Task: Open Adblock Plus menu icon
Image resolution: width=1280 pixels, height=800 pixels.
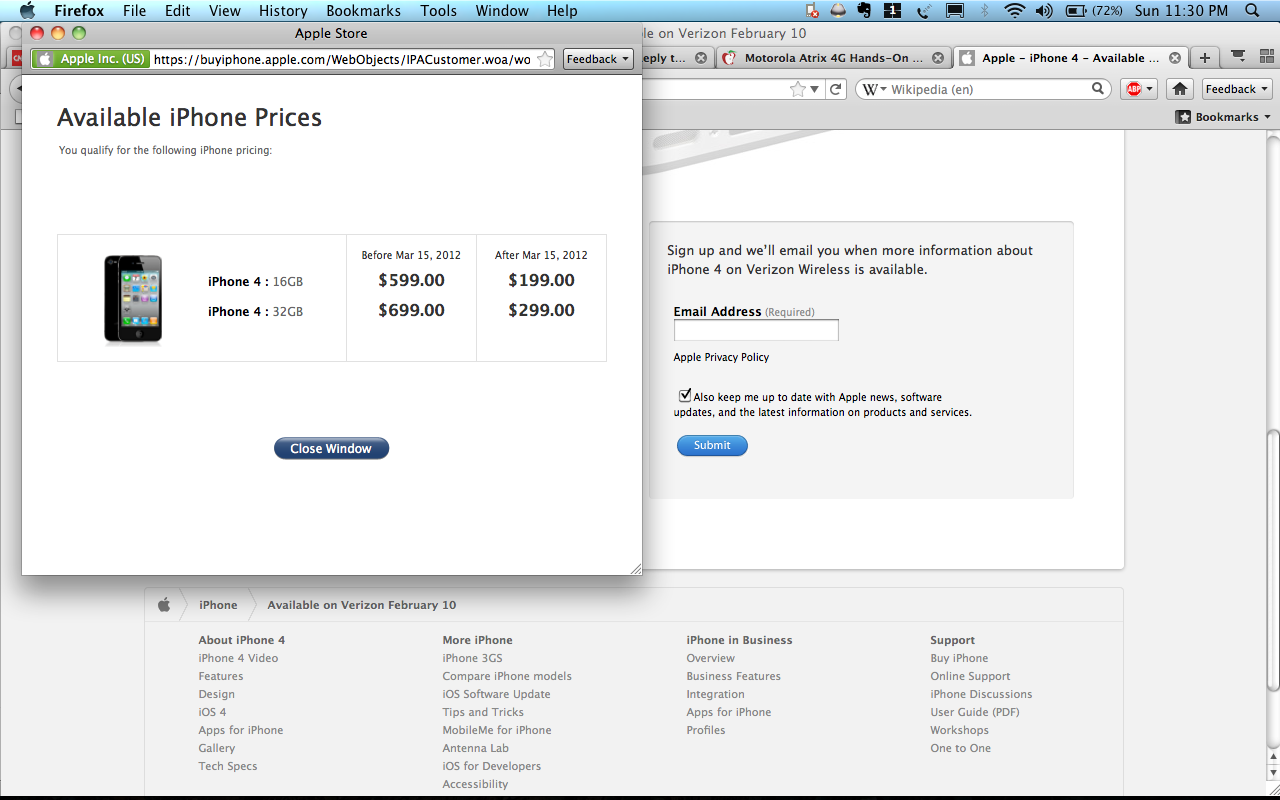Action: tap(1138, 89)
